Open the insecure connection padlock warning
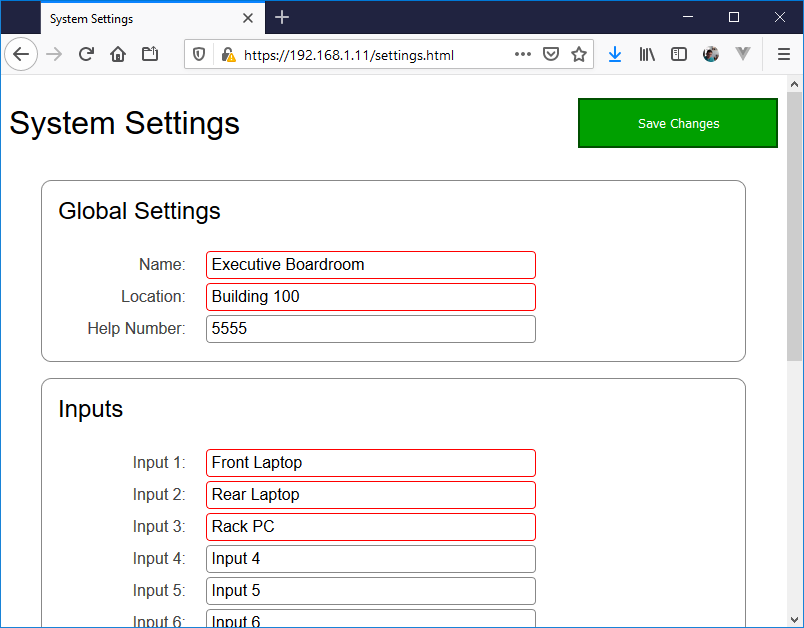 [x=228, y=55]
